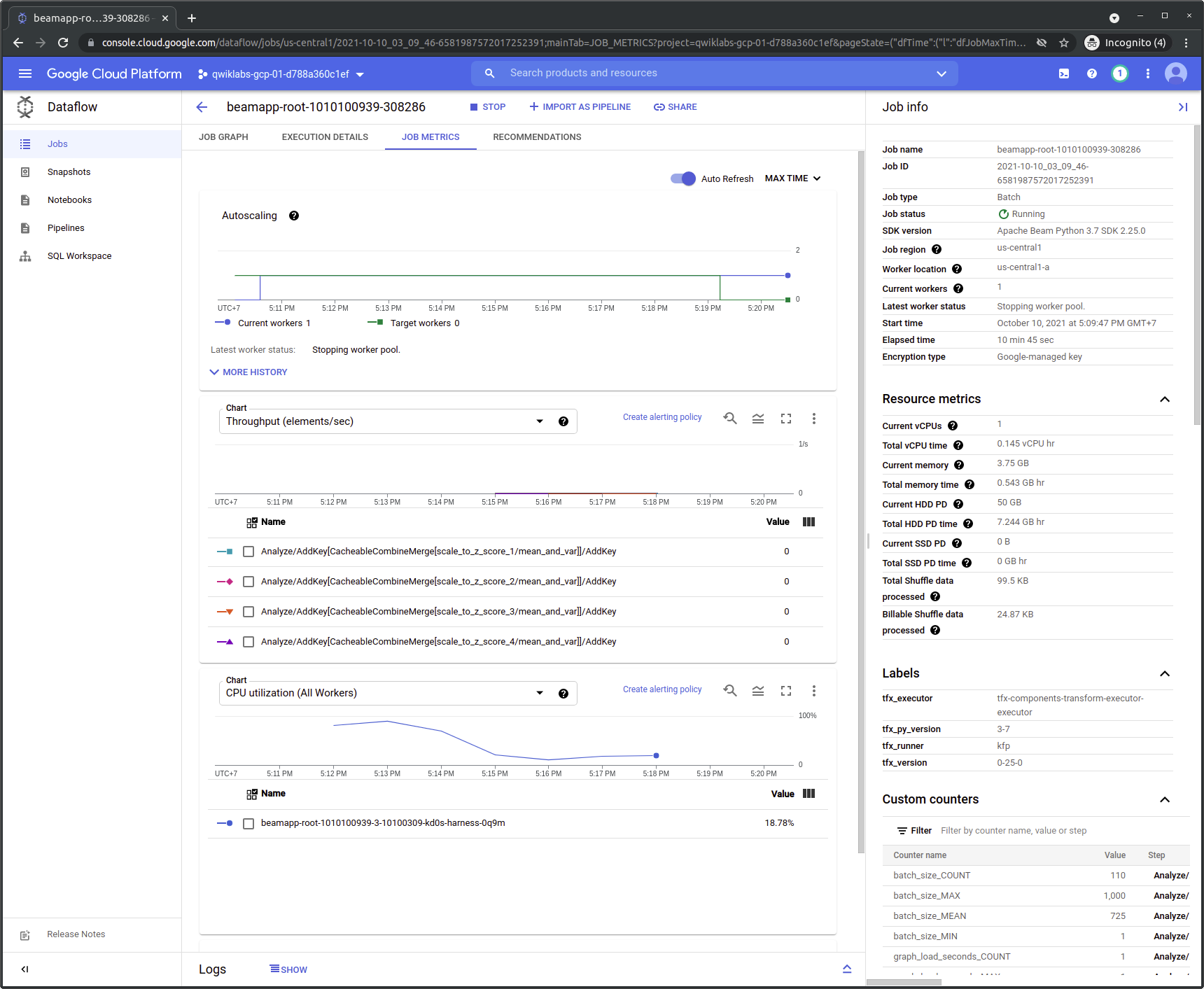Open the help question mark in header

[x=1092, y=73]
